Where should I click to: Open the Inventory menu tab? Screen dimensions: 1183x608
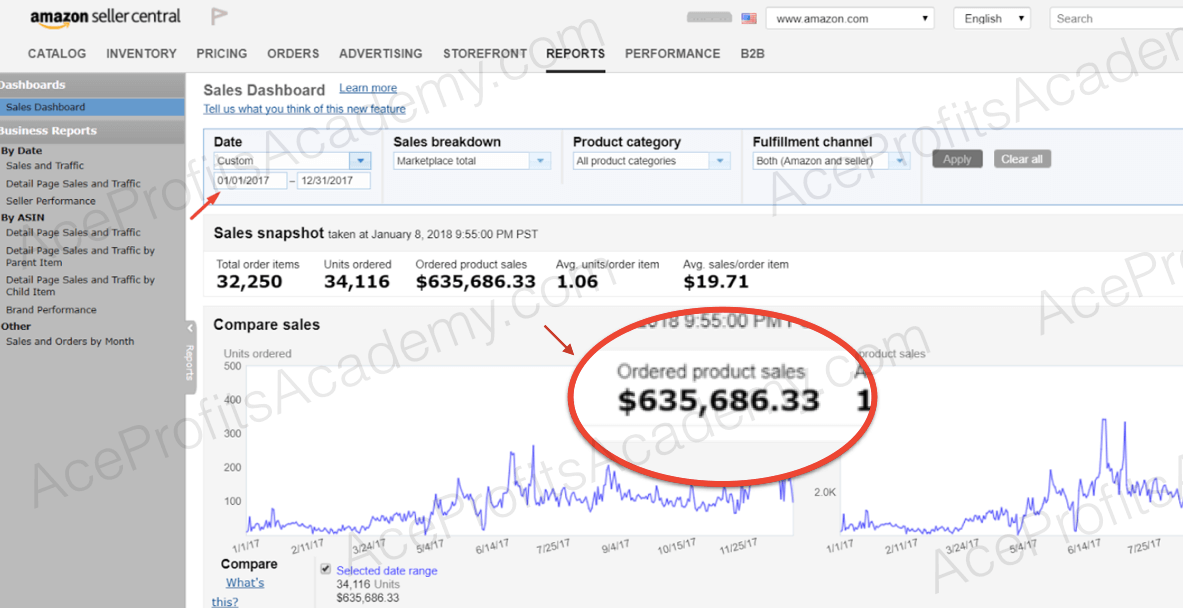[x=141, y=54]
